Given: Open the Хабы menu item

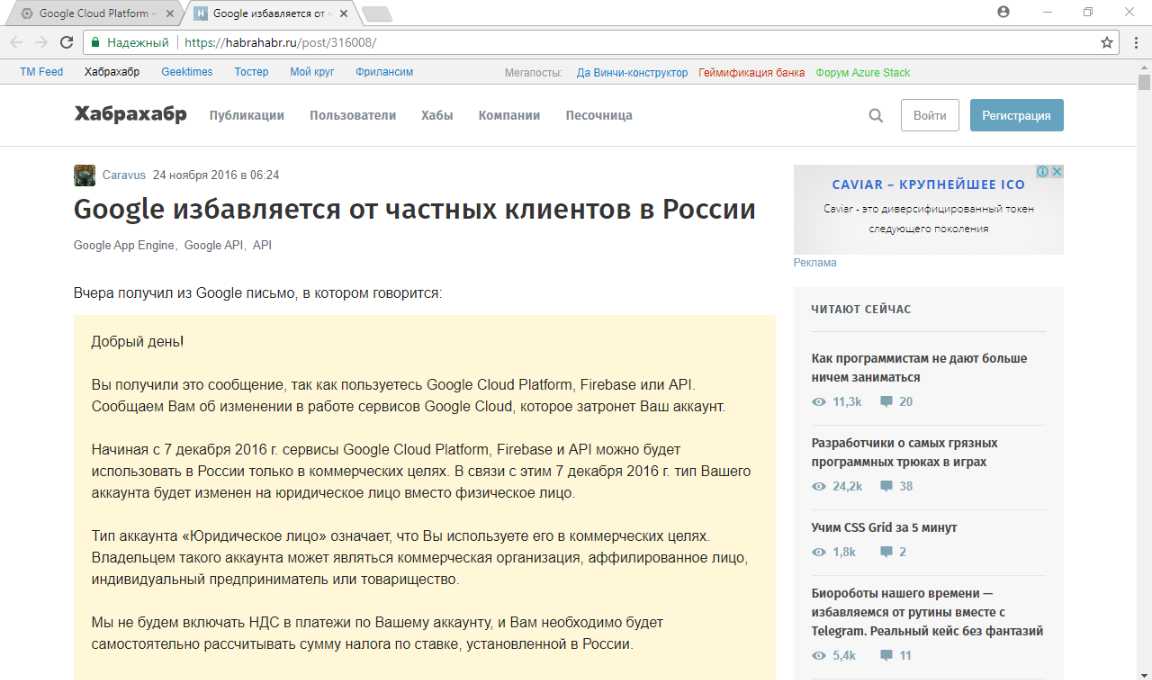Looking at the screenshot, I should tap(437, 115).
